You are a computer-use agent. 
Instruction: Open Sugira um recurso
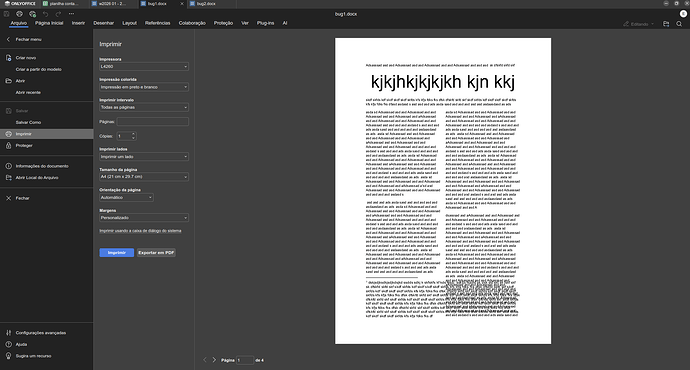(x=33, y=356)
